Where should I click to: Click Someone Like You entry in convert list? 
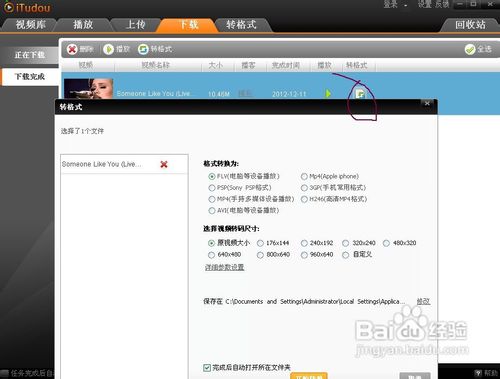click(x=102, y=164)
